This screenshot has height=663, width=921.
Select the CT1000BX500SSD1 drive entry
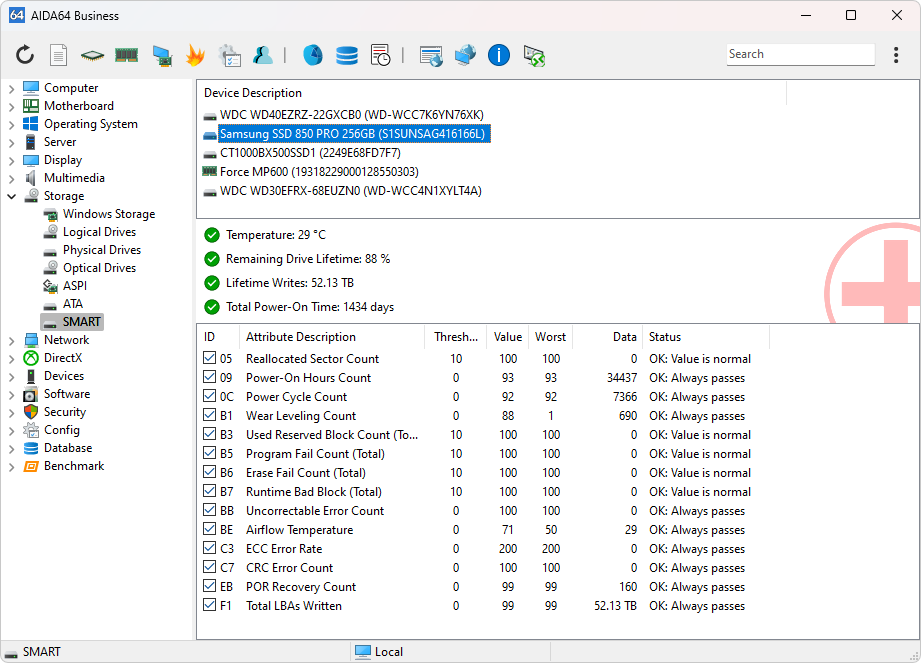[x=309, y=153]
